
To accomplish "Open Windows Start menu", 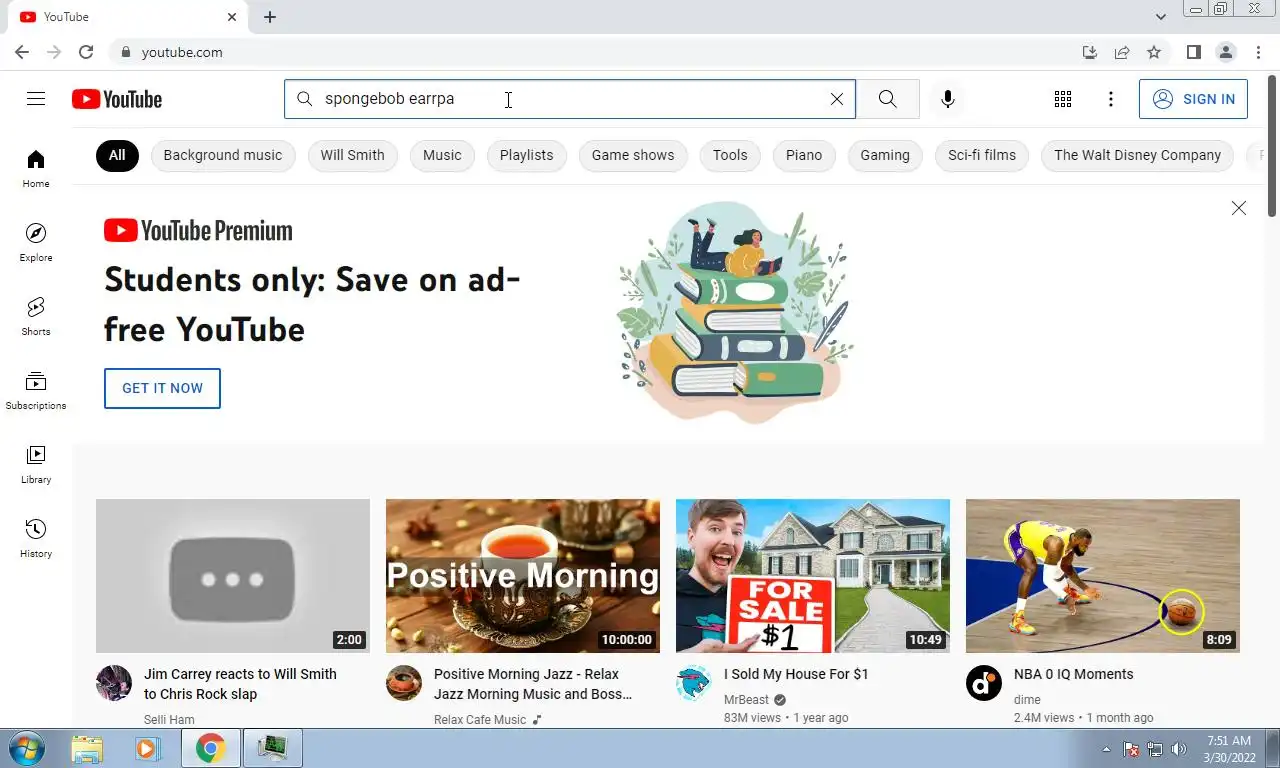I will [x=26, y=748].
